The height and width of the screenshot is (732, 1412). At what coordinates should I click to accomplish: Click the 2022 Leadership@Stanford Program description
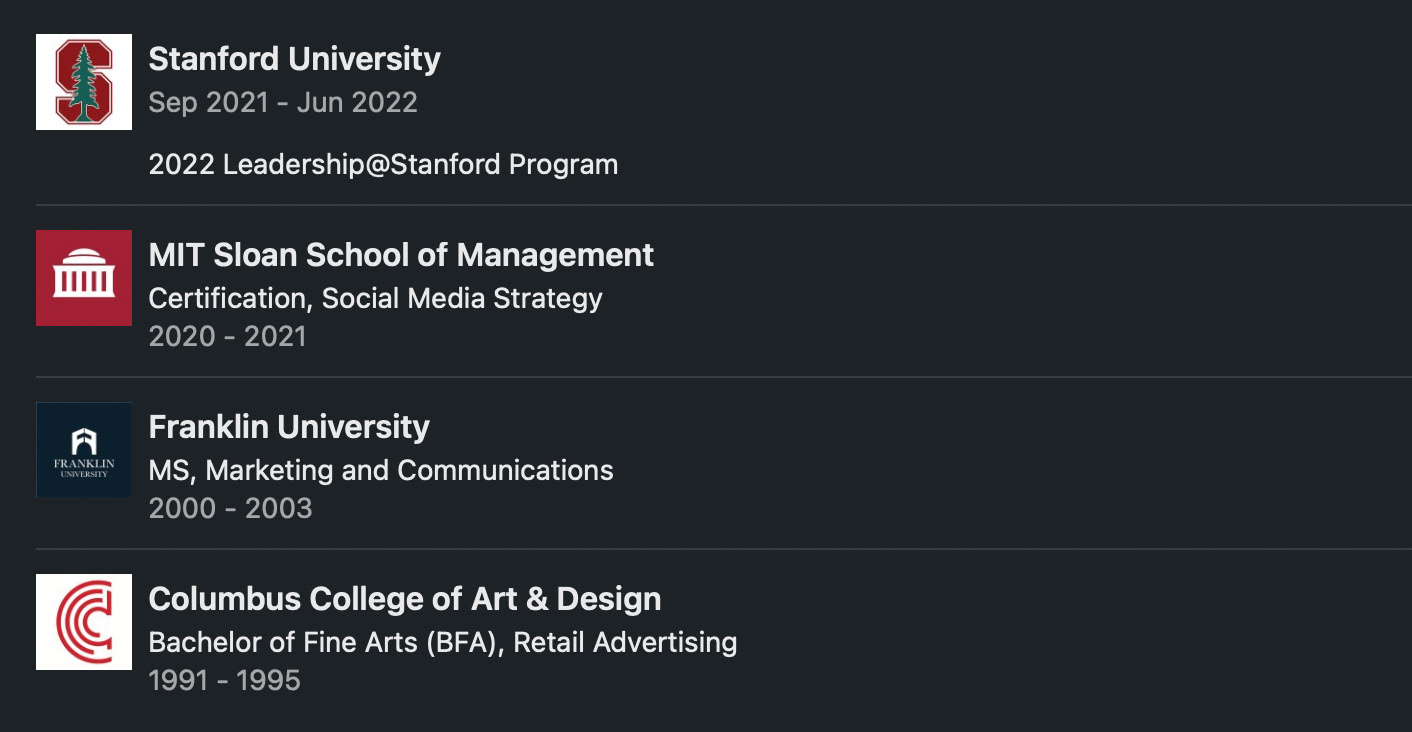(x=383, y=164)
